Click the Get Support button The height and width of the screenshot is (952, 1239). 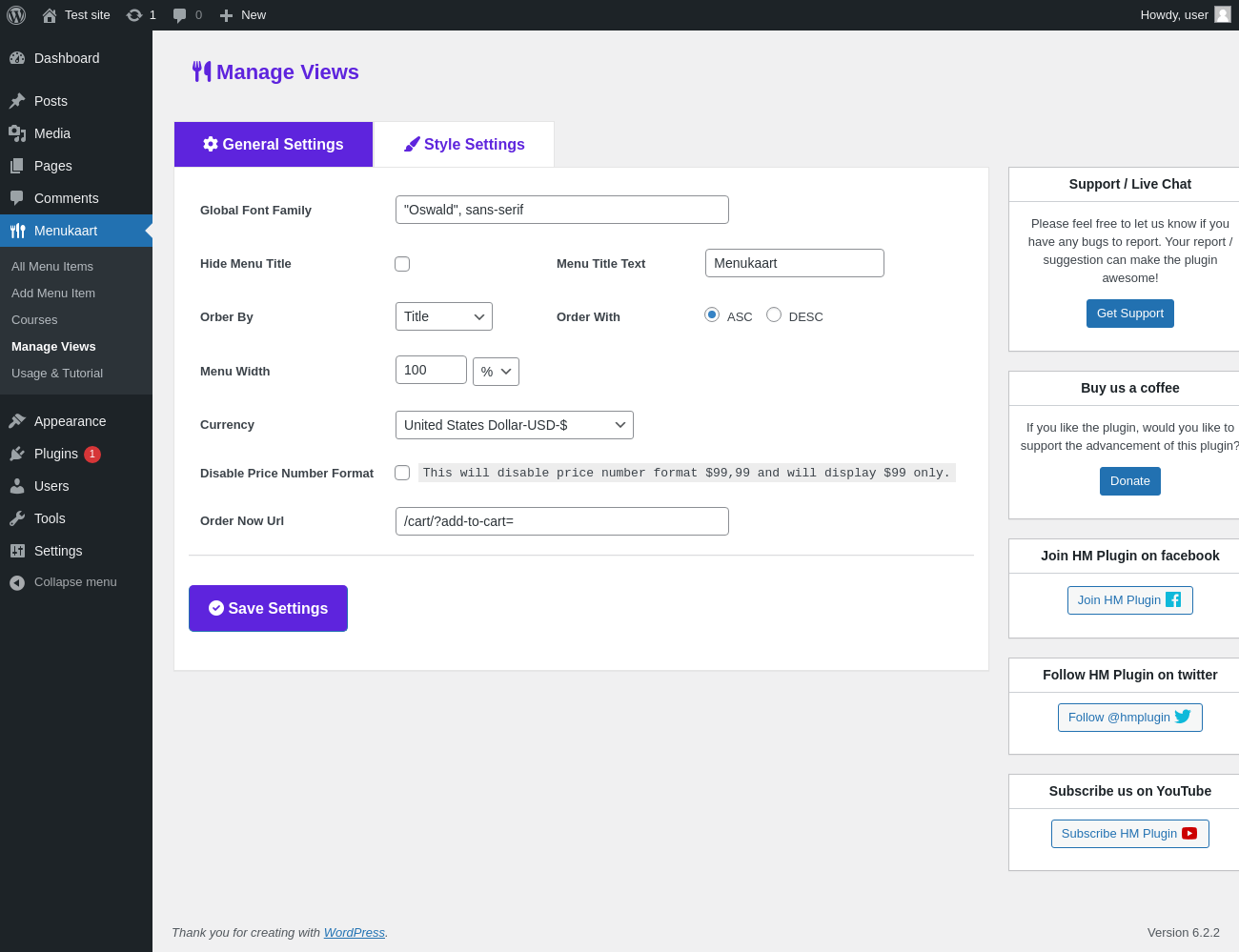pos(1130,314)
